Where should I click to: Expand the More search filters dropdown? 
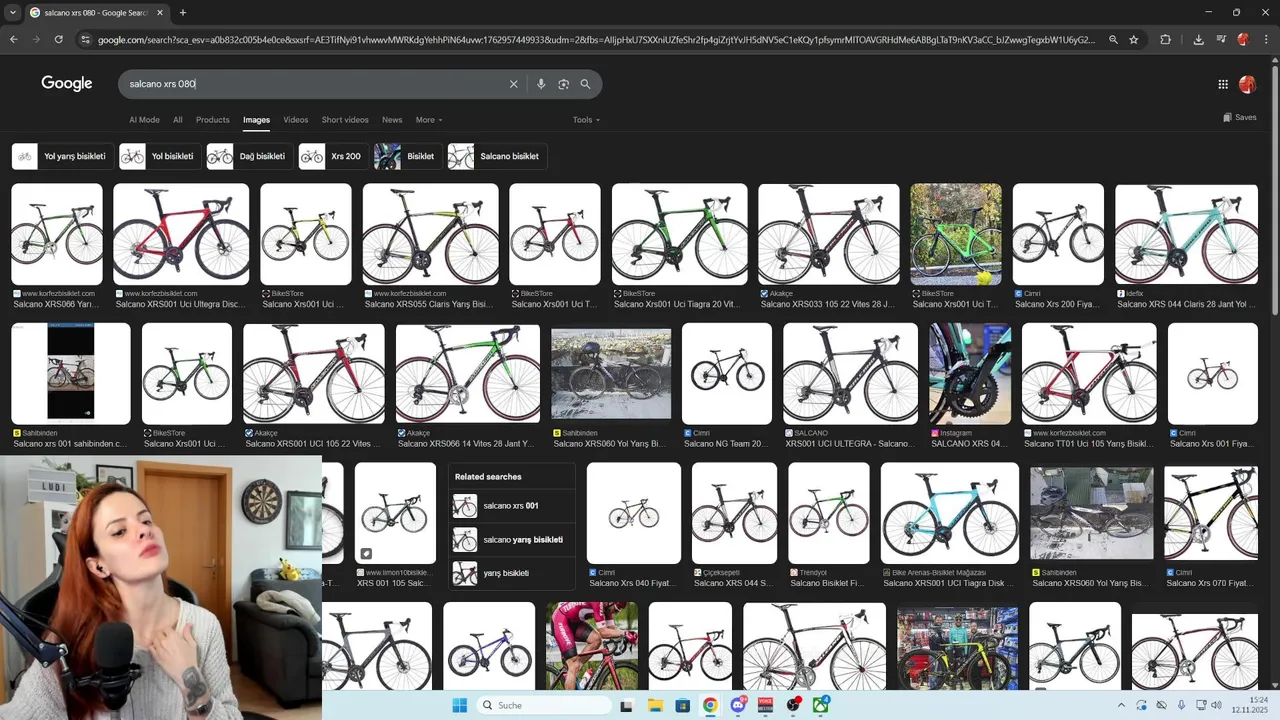pos(429,120)
